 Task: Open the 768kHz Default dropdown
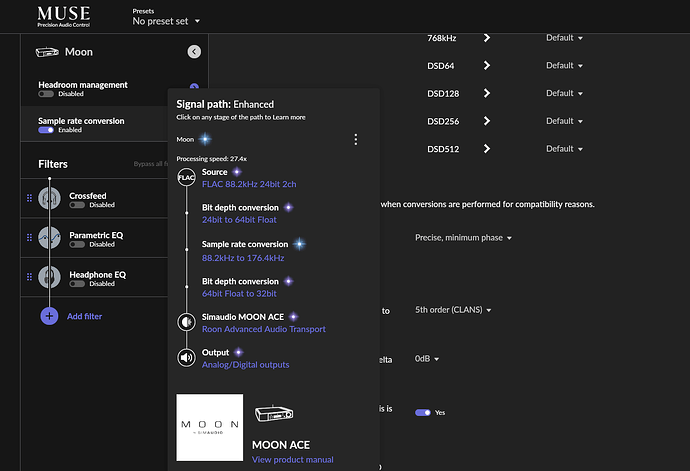tap(564, 38)
